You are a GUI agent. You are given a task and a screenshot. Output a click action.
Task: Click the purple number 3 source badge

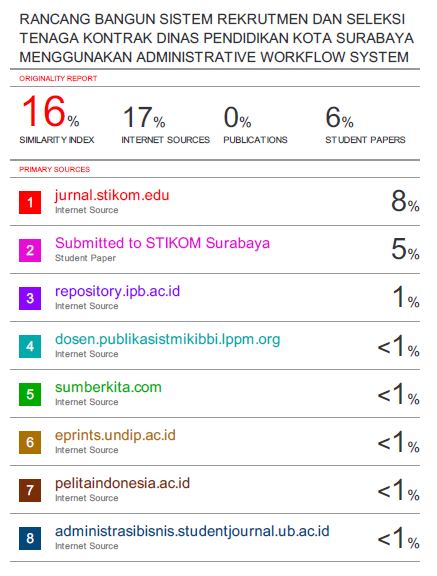tap(30, 298)
